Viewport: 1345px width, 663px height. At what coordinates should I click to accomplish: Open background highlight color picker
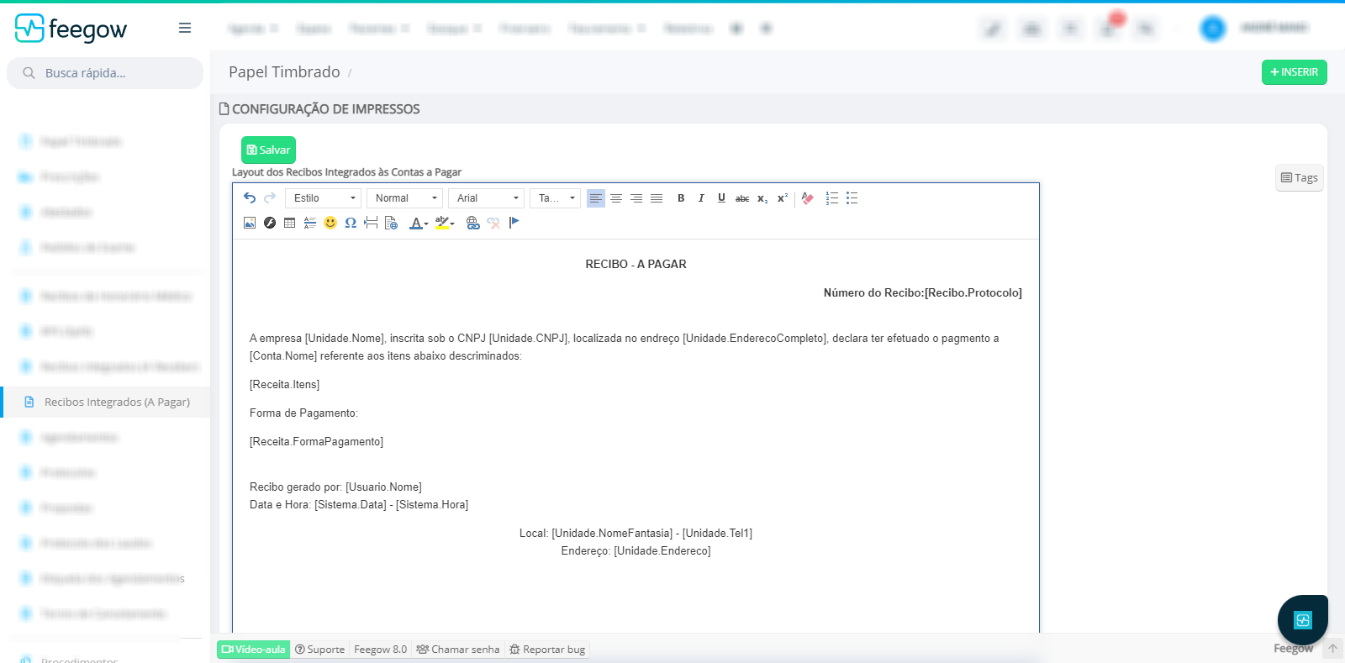(x=444, y=222)
